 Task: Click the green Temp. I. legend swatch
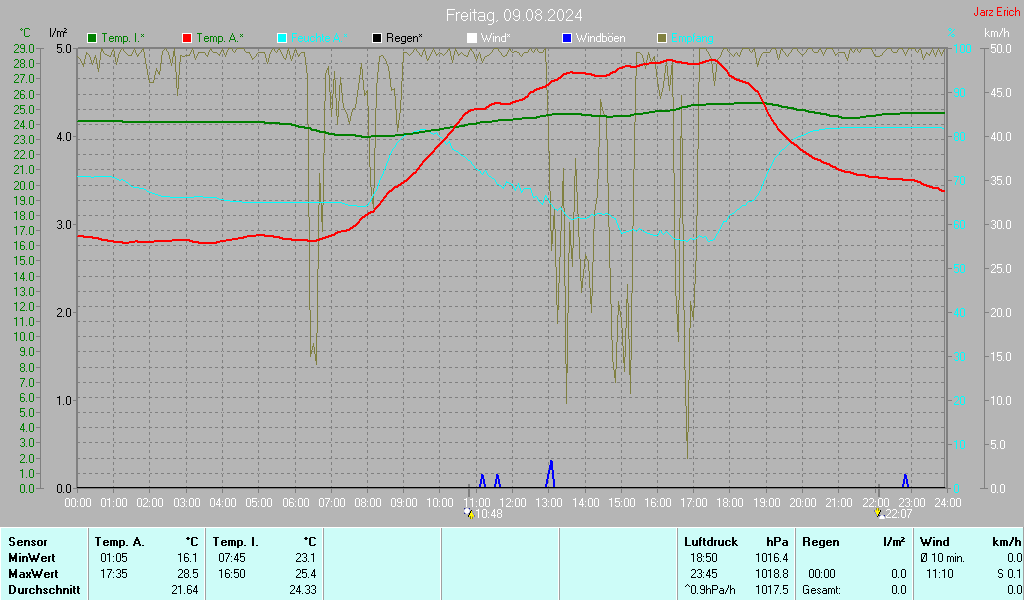click(x=92, y=39)
